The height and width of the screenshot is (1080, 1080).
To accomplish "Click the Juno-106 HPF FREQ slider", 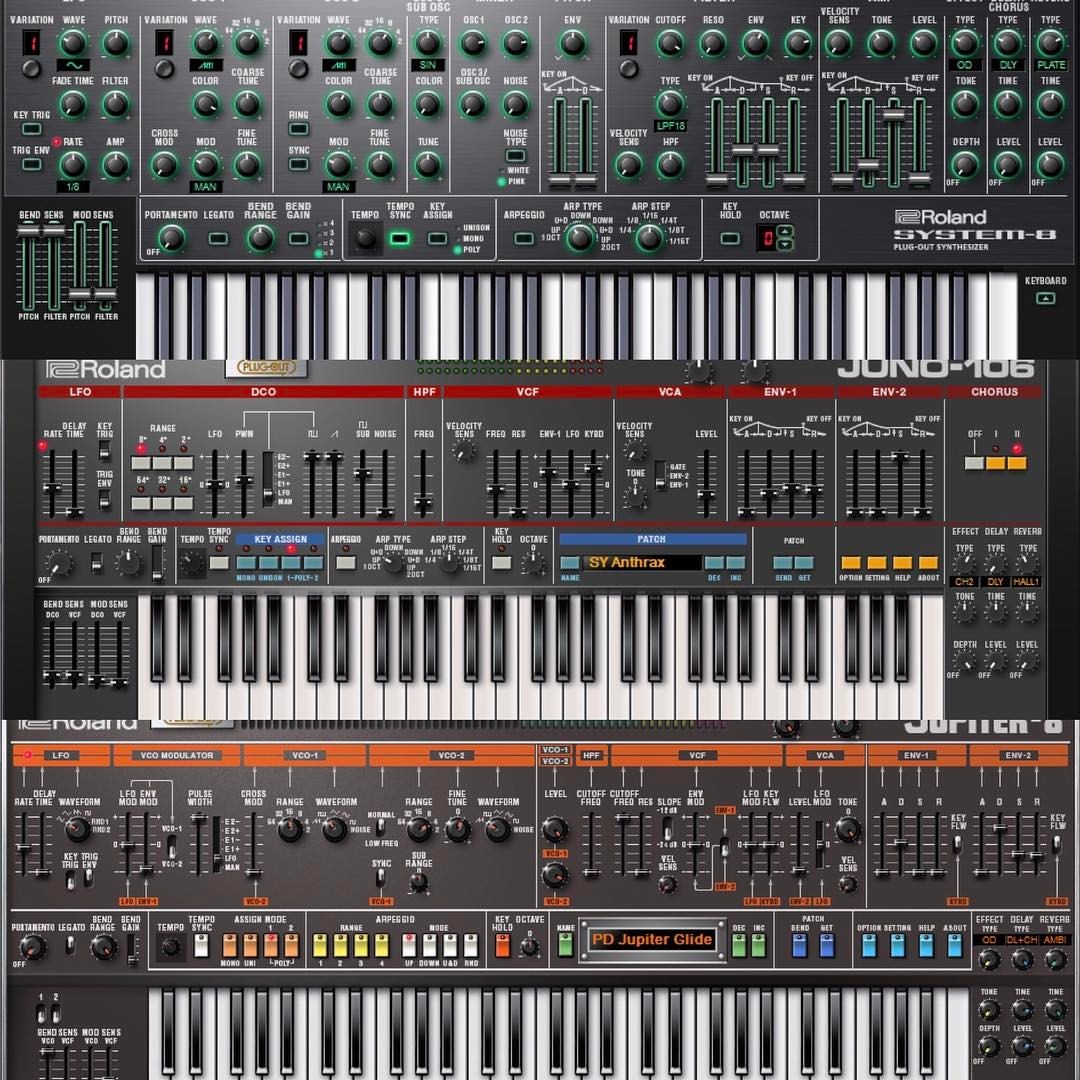I will coord(423,484).
